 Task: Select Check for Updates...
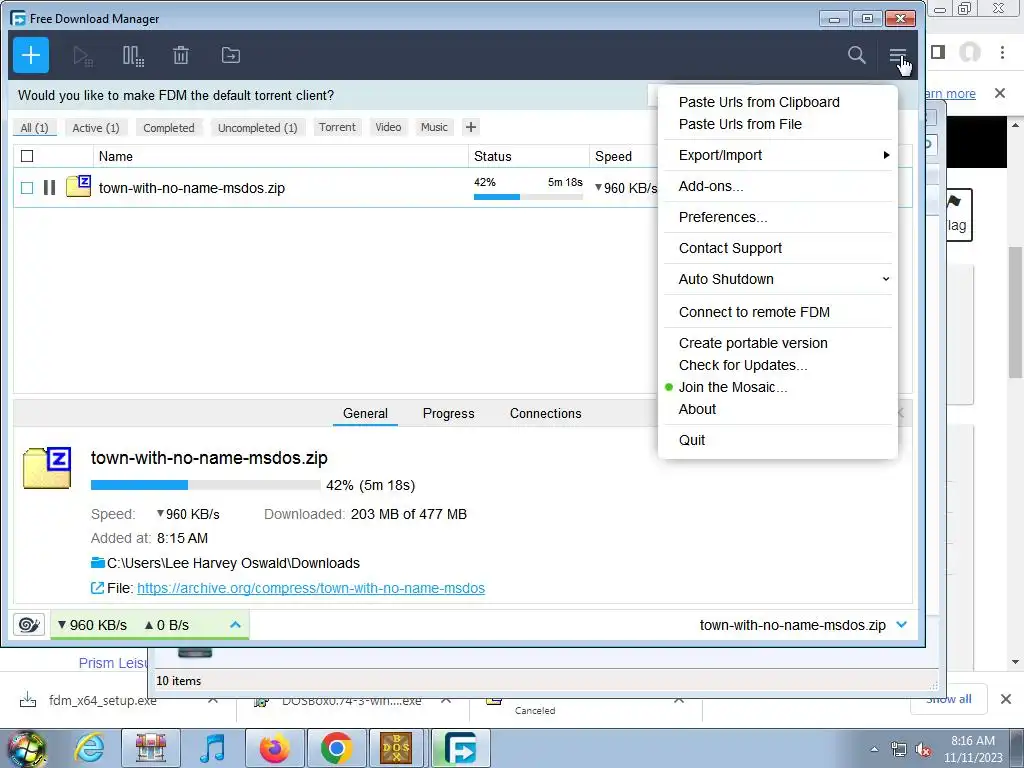(743, 365)
